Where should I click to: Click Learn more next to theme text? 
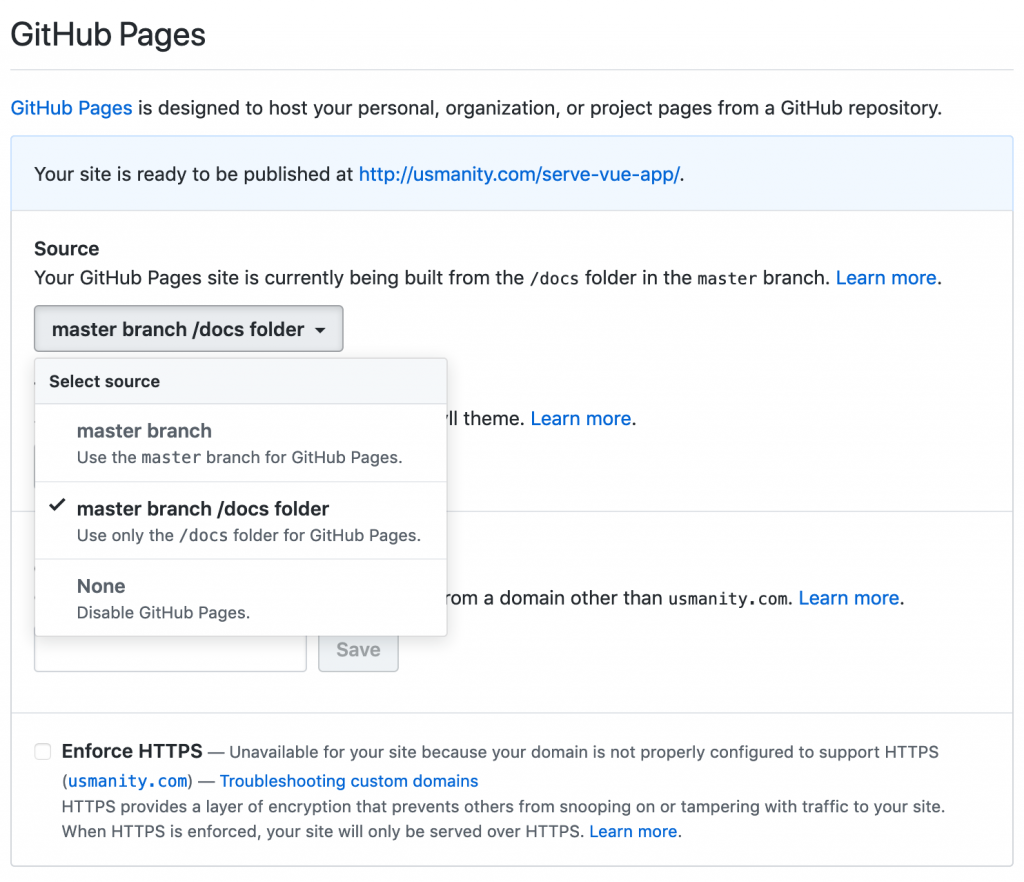pyautogui.click(x=581, y=418)
